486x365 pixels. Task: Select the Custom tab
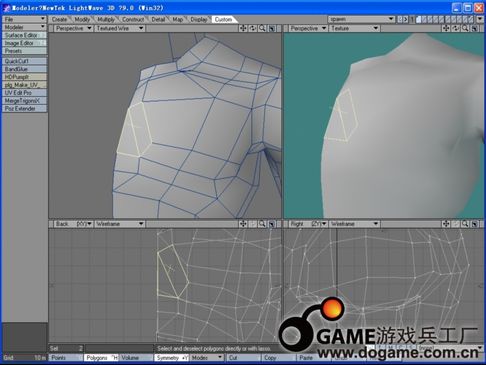[223, 20]
